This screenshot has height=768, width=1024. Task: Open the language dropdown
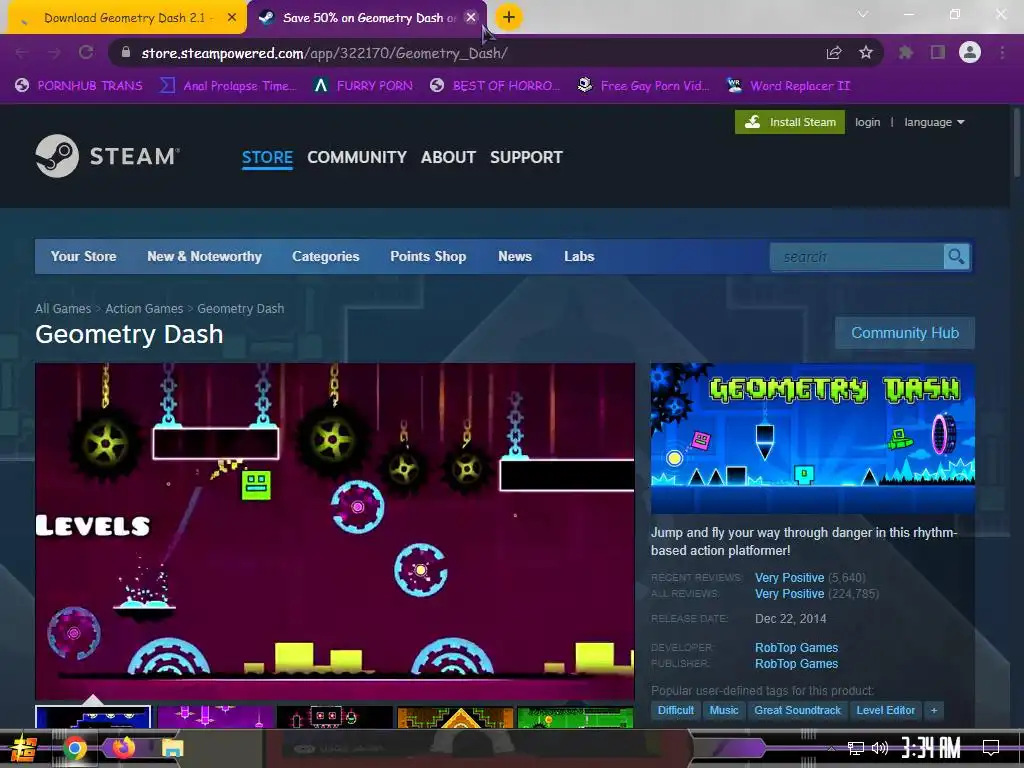[x=934, y=122]
